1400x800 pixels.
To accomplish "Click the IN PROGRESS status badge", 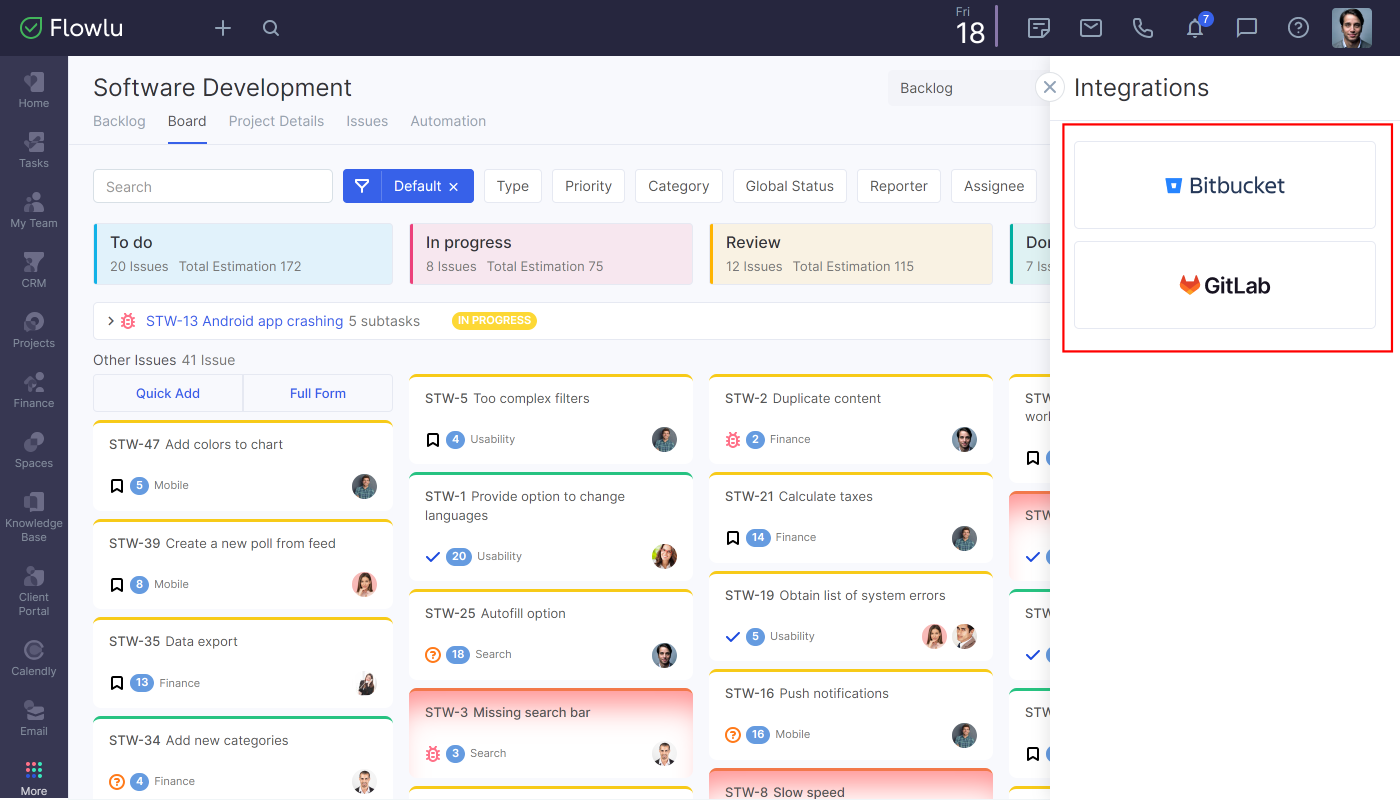I will pos(494,321).
